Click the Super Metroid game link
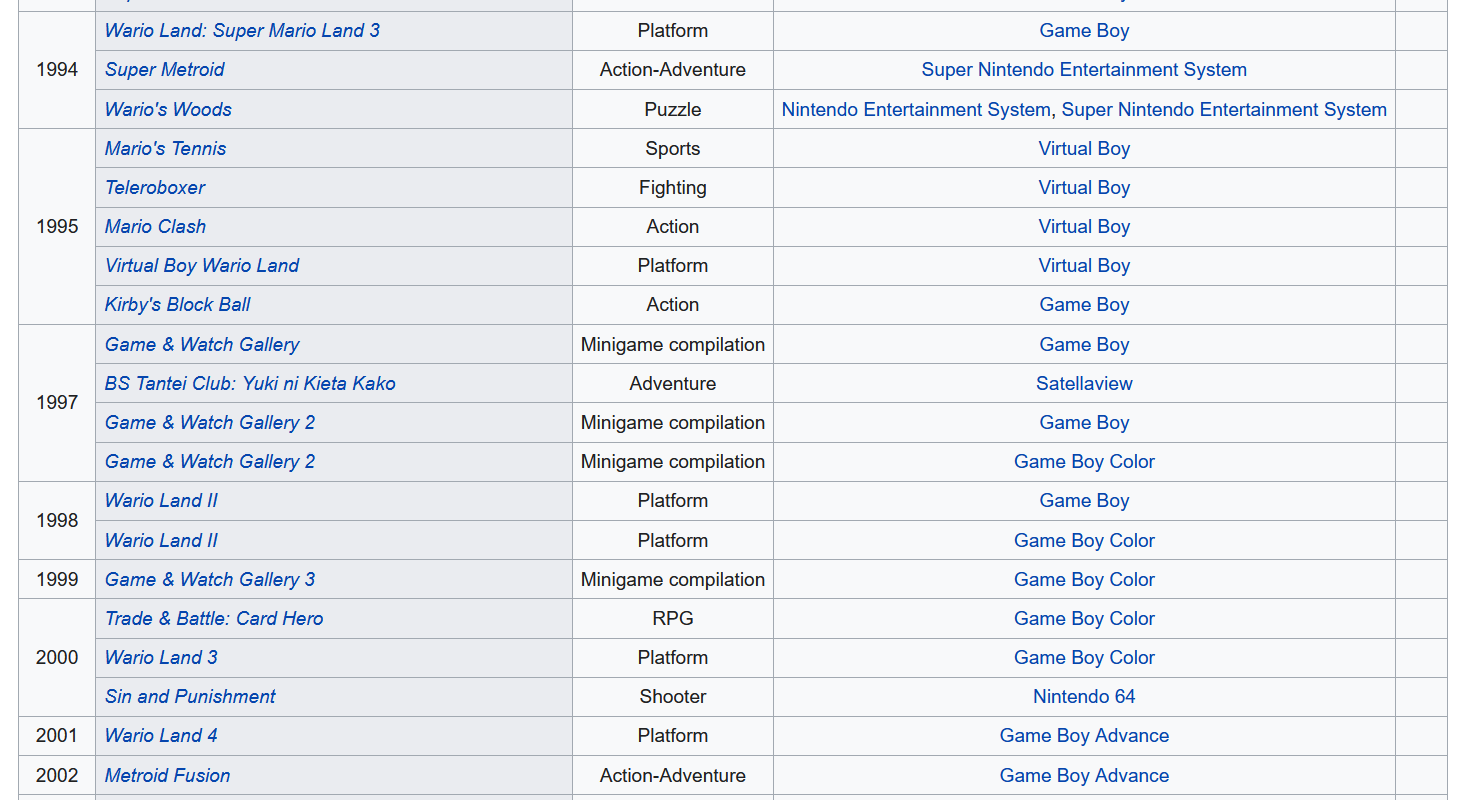 point(165,70)
